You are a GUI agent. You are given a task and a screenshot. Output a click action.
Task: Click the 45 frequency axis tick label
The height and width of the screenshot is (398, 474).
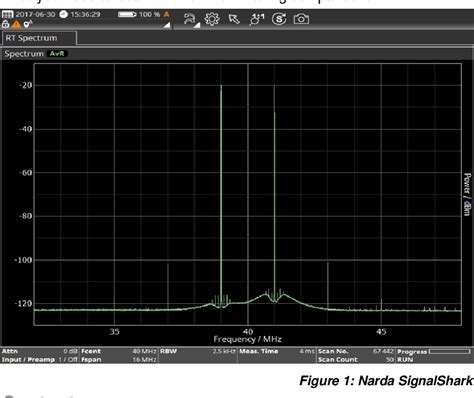click(x=381, y=332)
